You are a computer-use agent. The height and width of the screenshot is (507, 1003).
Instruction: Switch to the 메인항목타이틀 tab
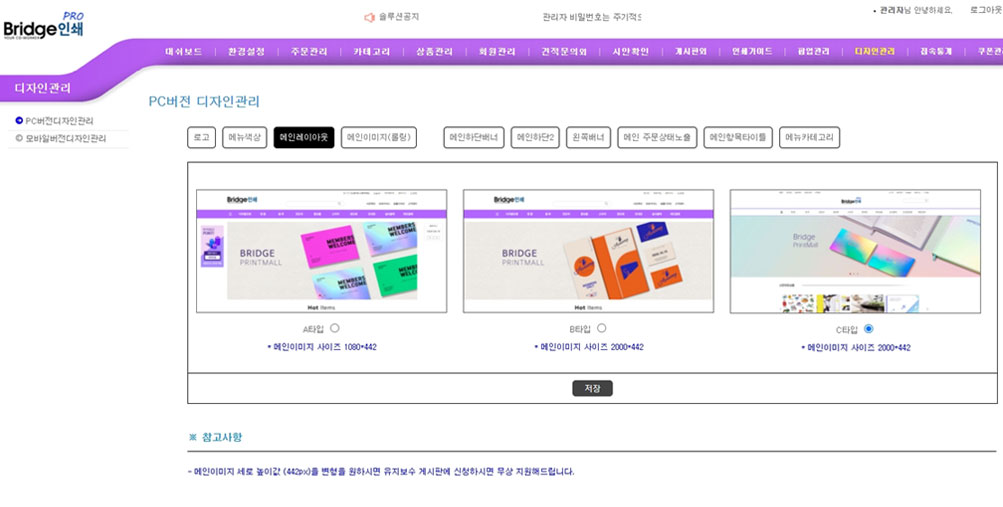click(738, 137)
